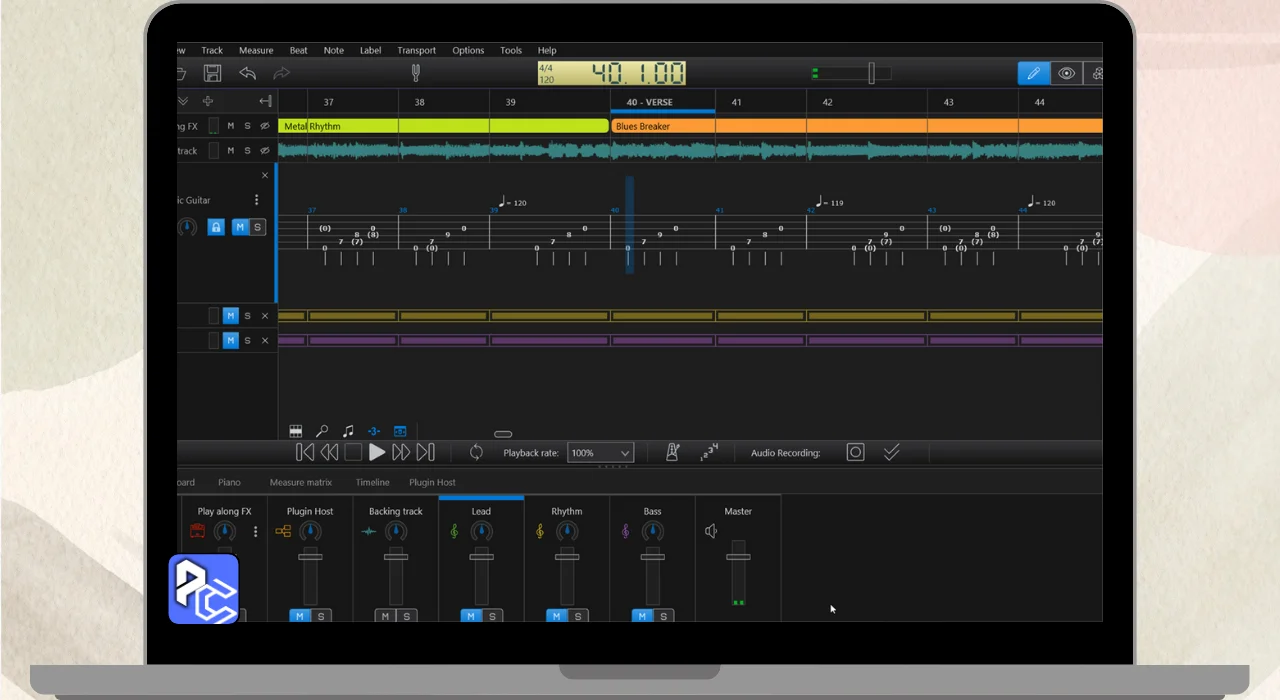The height and width of the screenshot is (700, 1280).
Task: Expand the guitar track options menu
Action: [256, 200]
